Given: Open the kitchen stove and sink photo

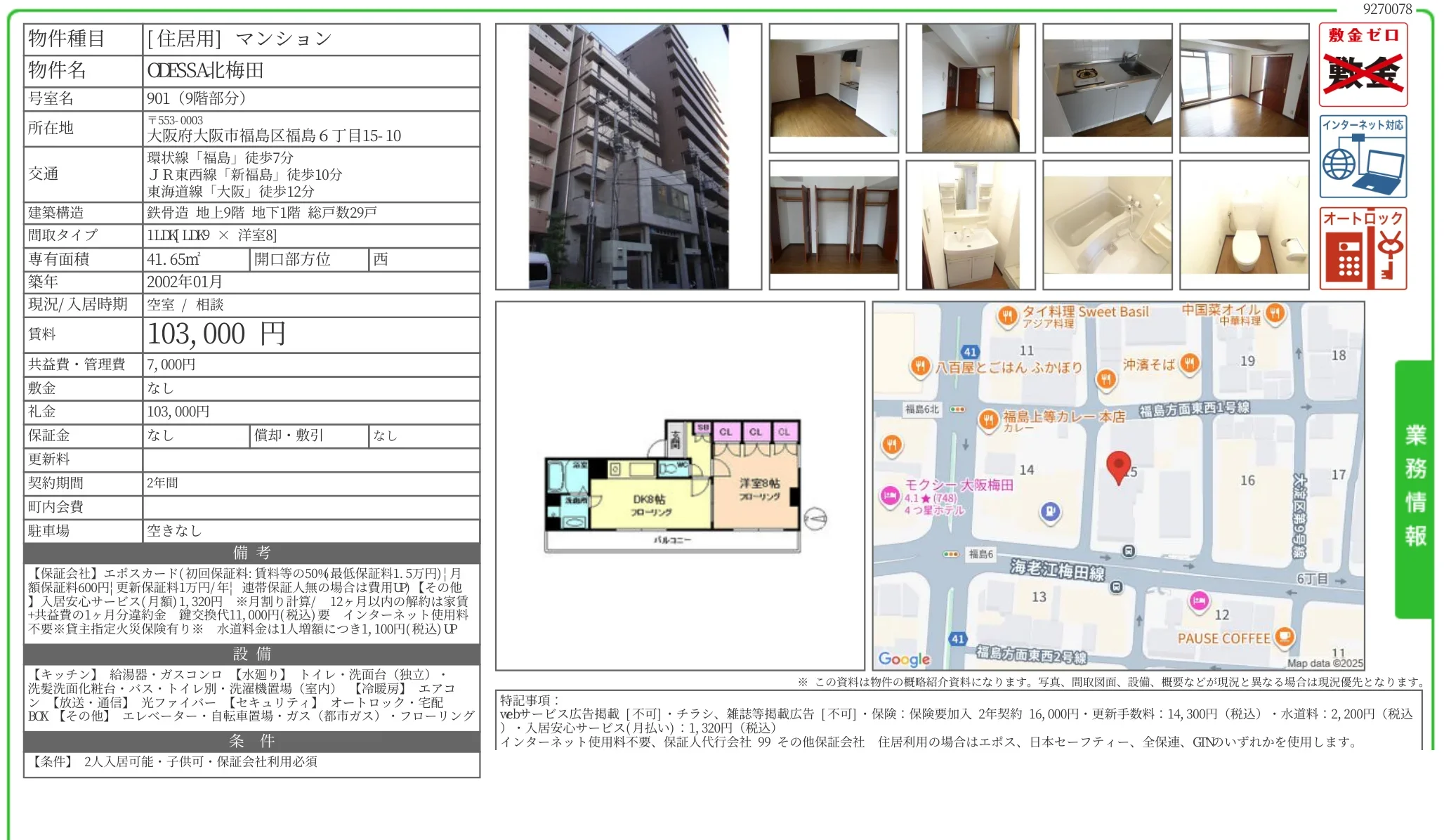Looking at the screenshot, I should pos(1107,88).
